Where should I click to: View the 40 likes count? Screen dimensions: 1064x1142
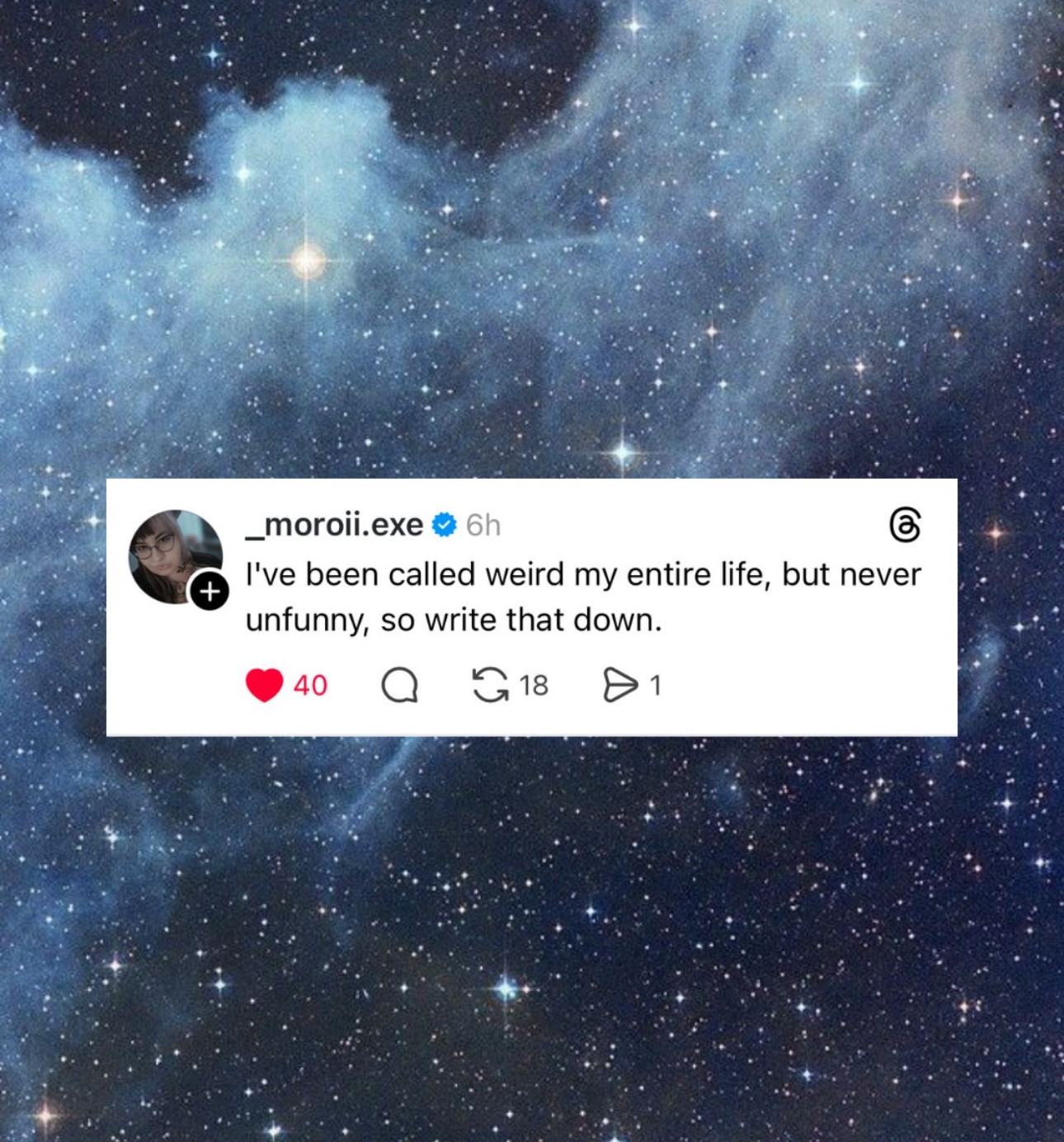point(310,685)
